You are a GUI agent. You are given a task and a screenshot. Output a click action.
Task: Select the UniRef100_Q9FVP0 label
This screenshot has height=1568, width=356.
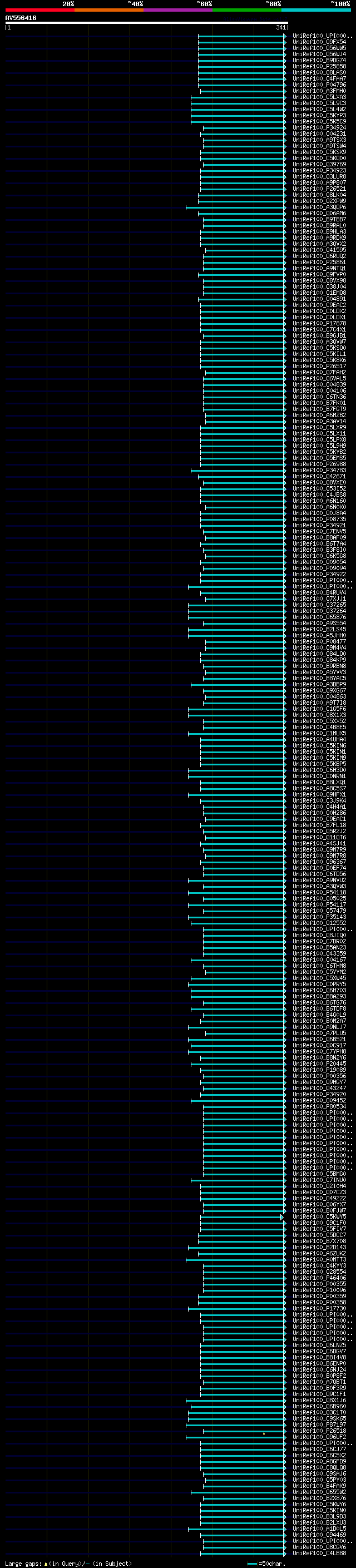[x=319, y=275]
